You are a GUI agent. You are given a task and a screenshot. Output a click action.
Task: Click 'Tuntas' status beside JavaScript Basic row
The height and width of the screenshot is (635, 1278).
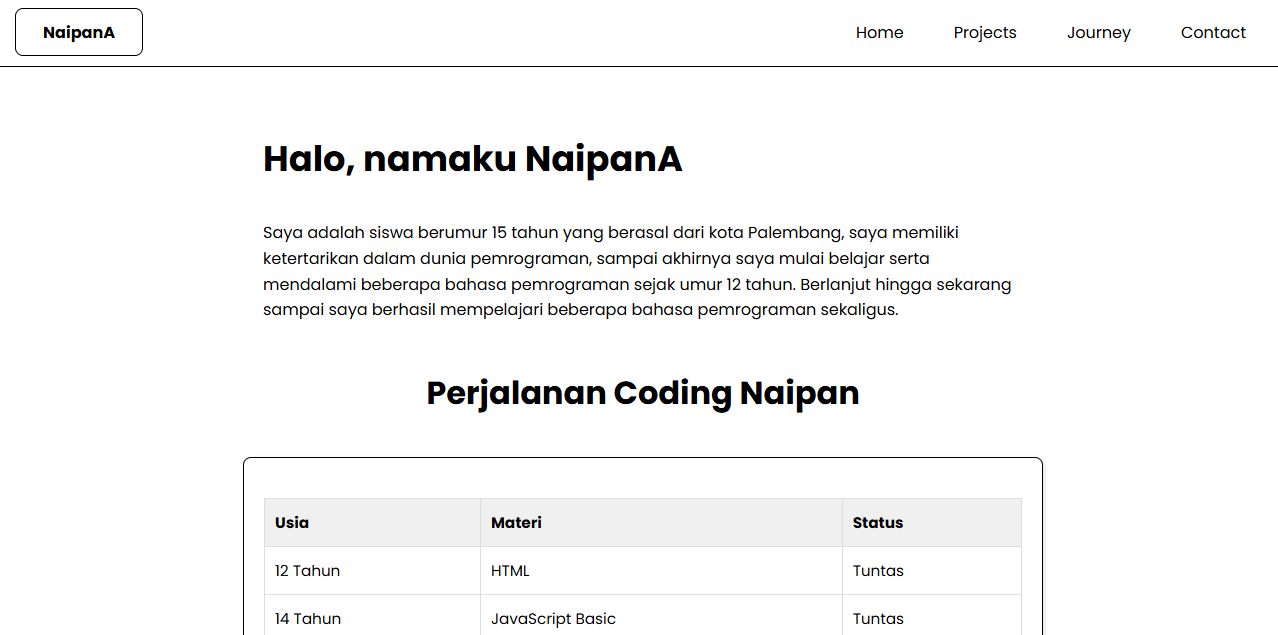878,618
